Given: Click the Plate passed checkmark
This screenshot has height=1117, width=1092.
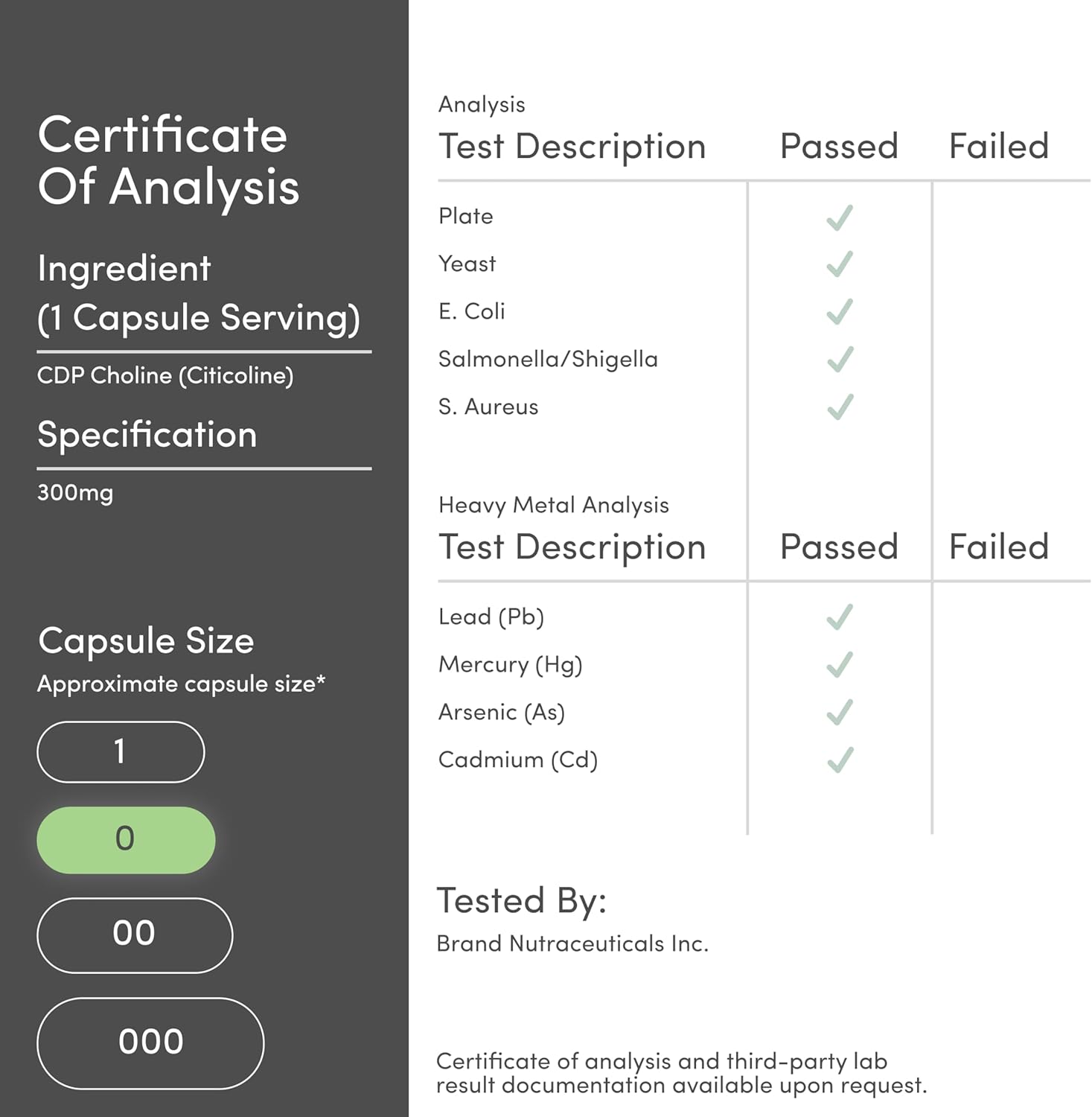Looking at the screenshot, I should (x=840, y=217).
